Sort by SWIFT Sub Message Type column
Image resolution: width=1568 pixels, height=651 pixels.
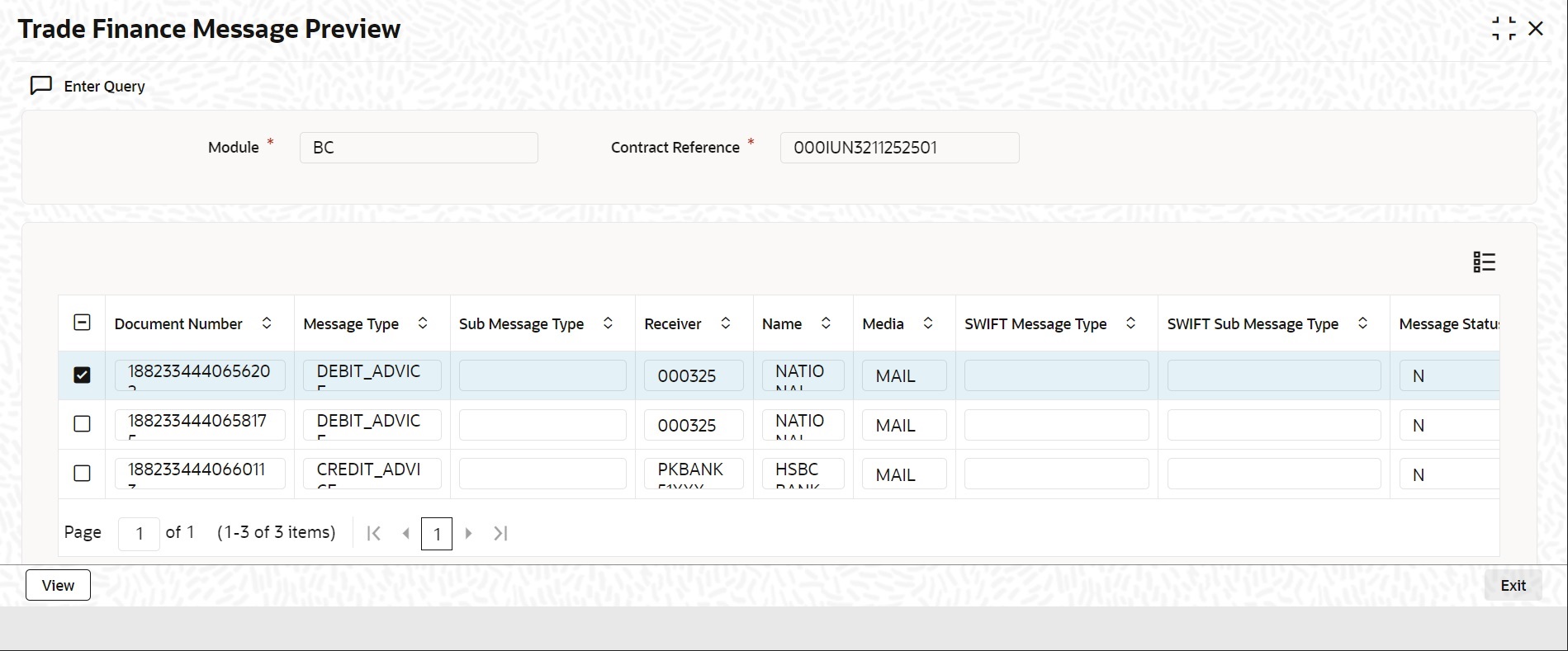[x=1363, y=323]
